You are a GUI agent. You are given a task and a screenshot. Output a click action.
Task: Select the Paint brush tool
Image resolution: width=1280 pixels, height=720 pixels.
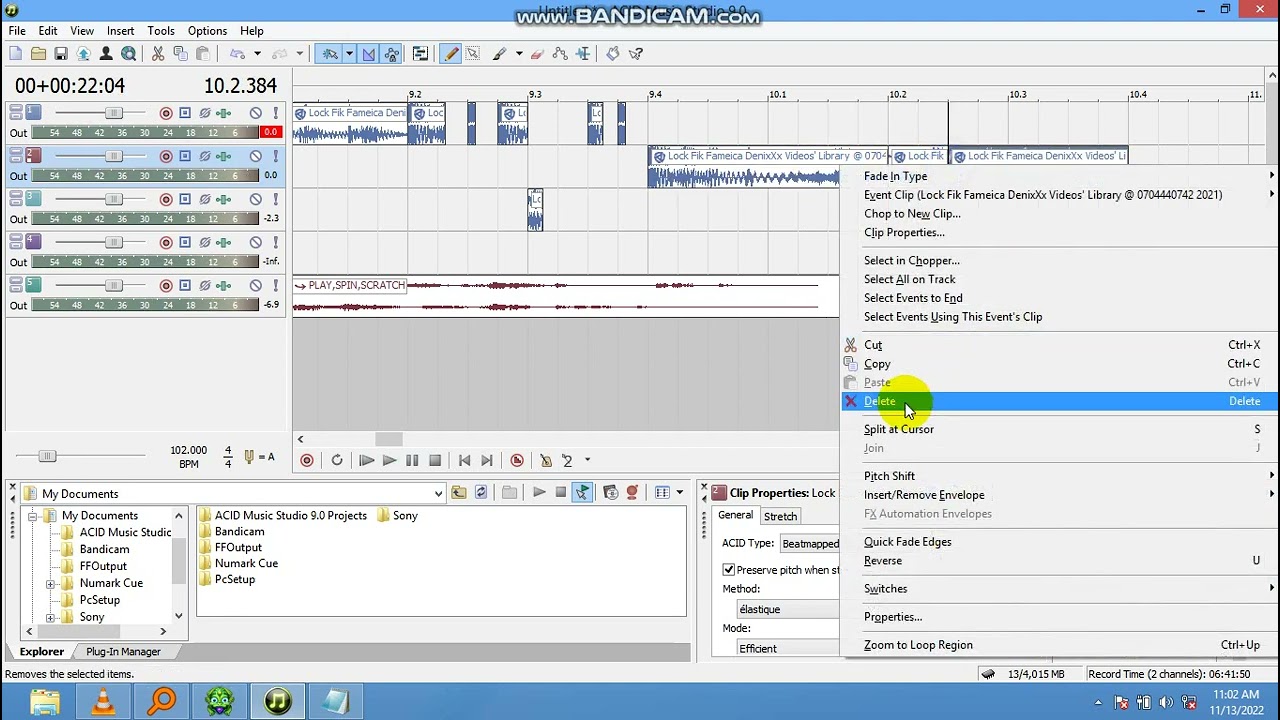pyautogui.click(x=500, y=54)
